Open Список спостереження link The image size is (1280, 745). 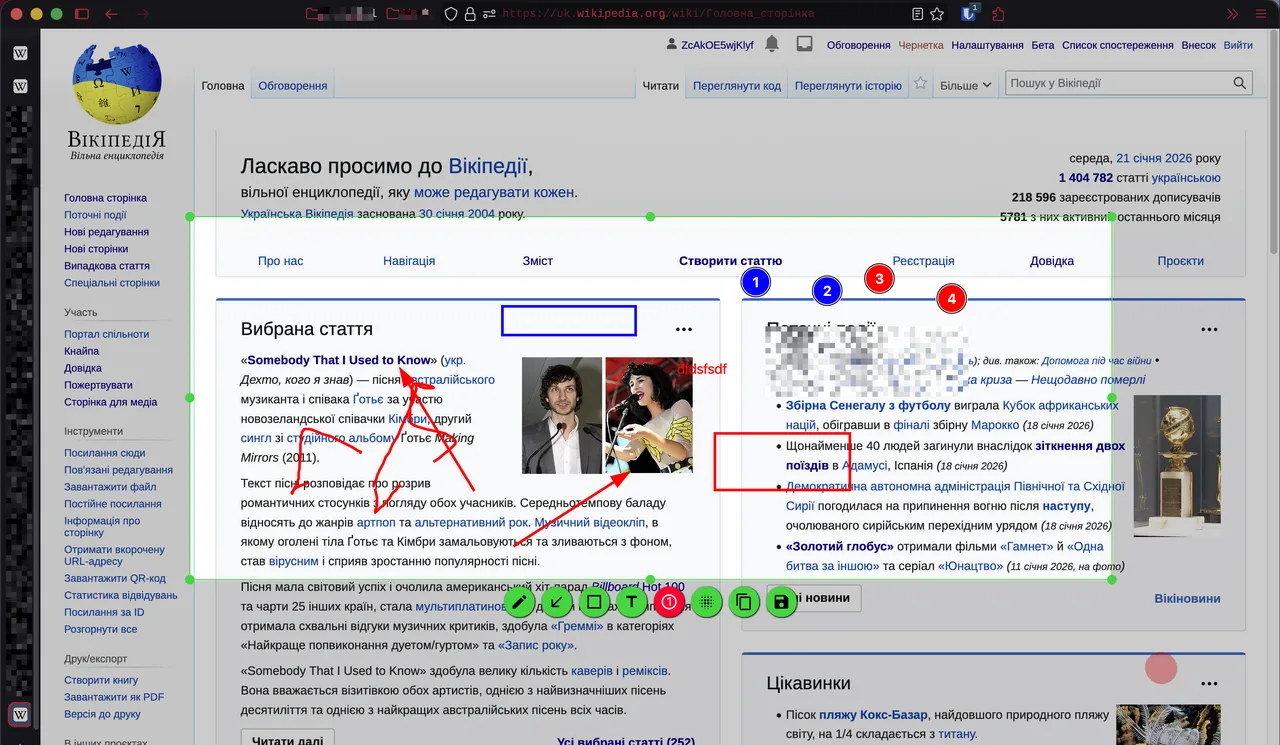tap(1117, 45)
